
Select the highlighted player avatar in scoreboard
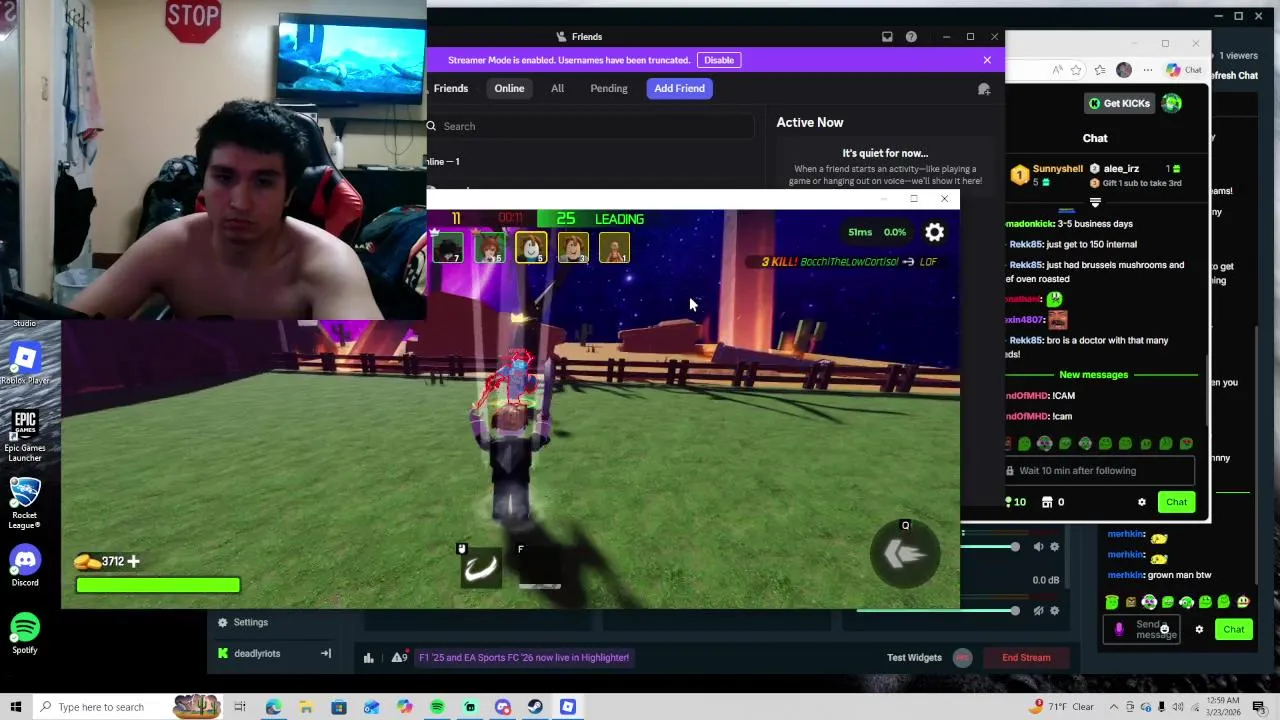click(x=531, y=247)
